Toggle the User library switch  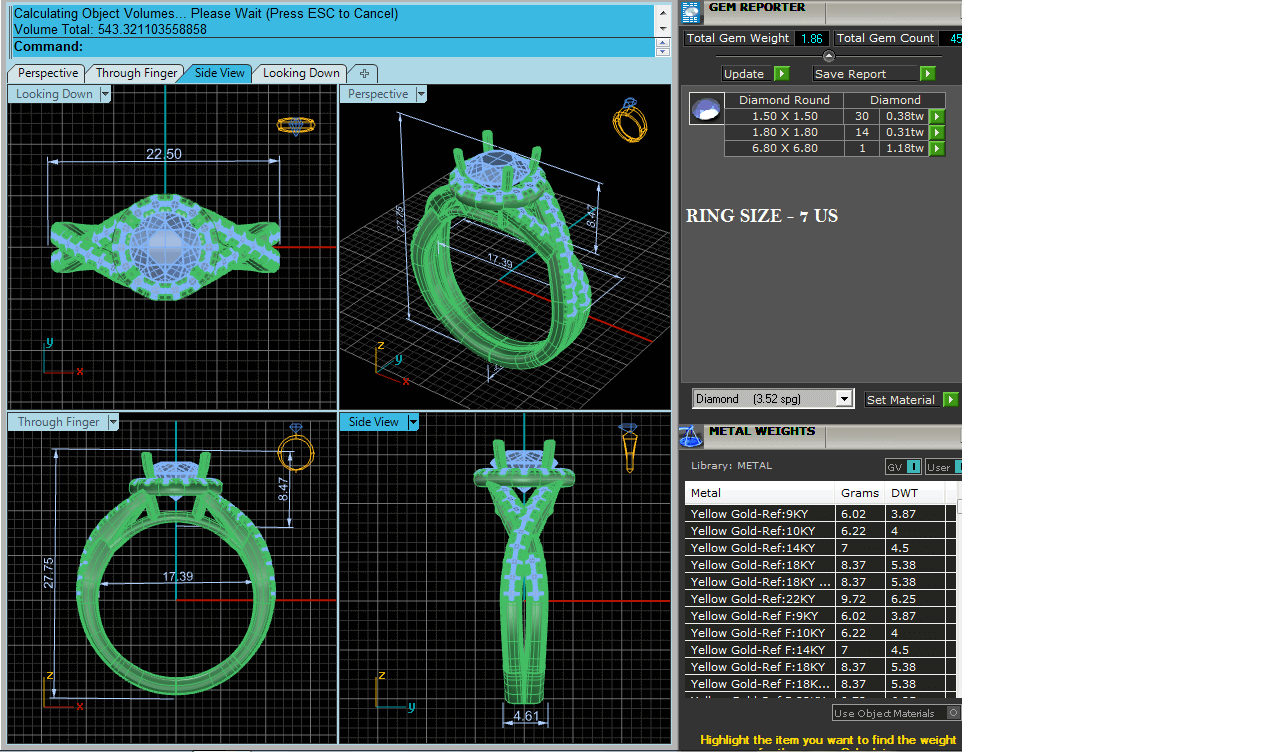click(958, 467)
